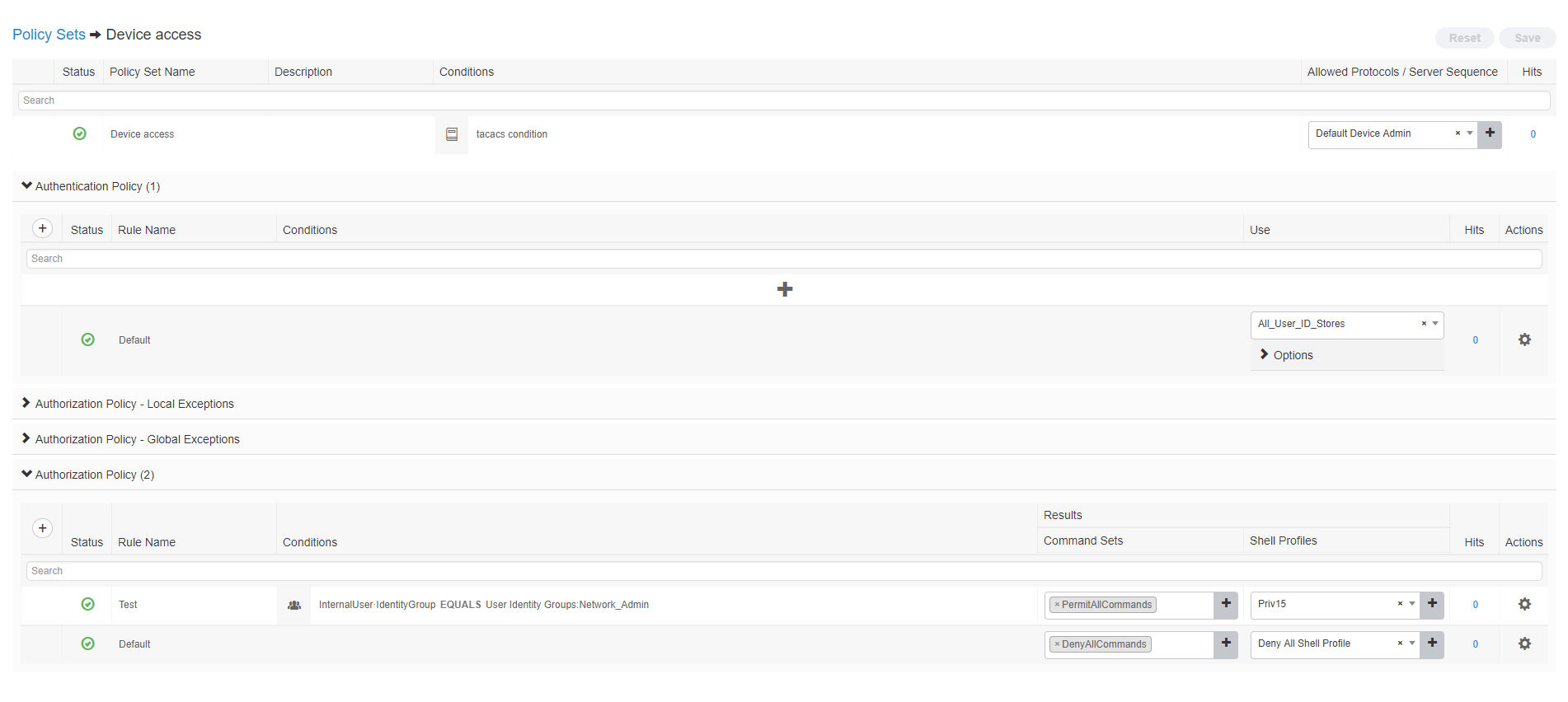Toggle status of the Test authorization rule
Viewport: 1568px width, 702px height.
pyautogui.click(x=88, y=604)
